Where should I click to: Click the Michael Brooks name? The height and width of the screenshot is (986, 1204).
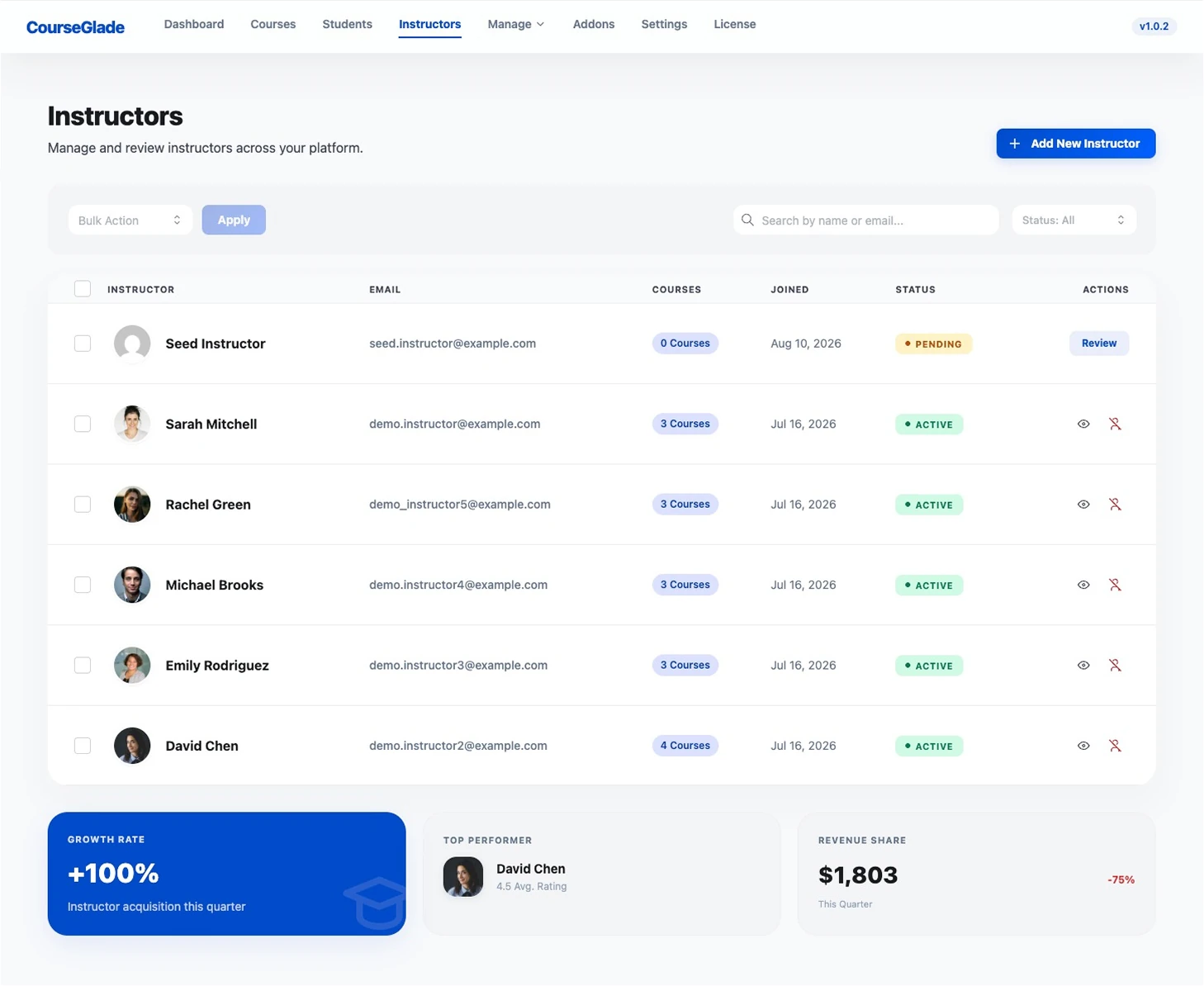pos(215,585)
